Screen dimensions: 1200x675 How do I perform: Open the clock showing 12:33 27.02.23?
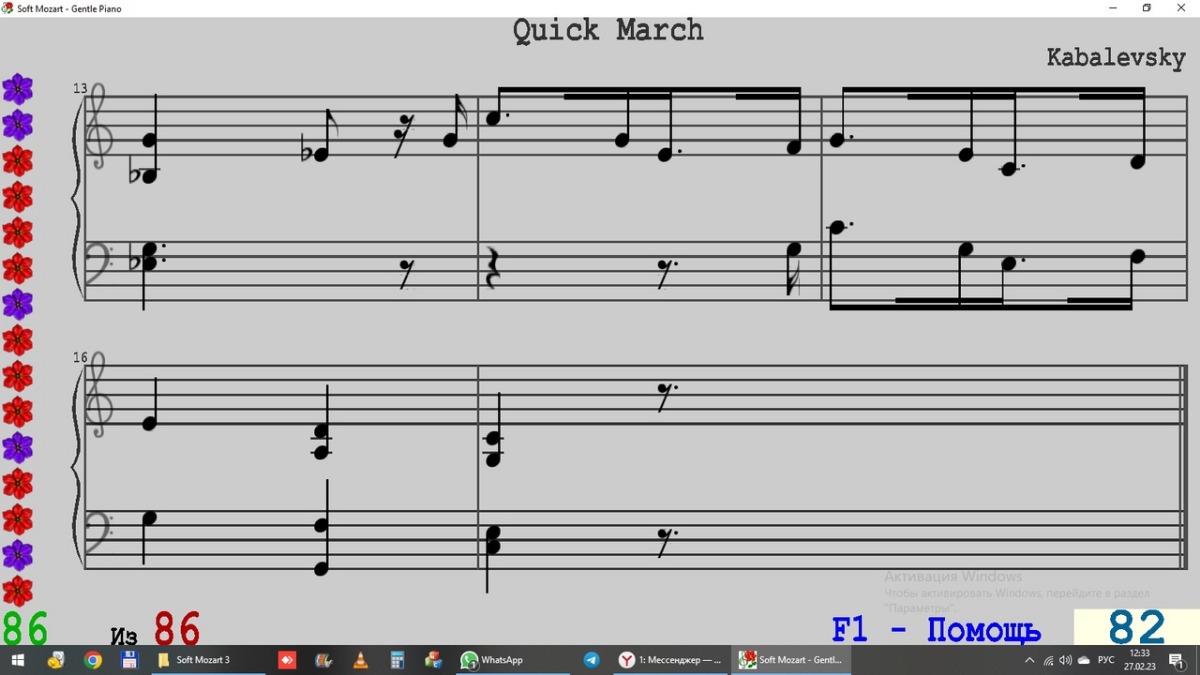pos(1138,660)
